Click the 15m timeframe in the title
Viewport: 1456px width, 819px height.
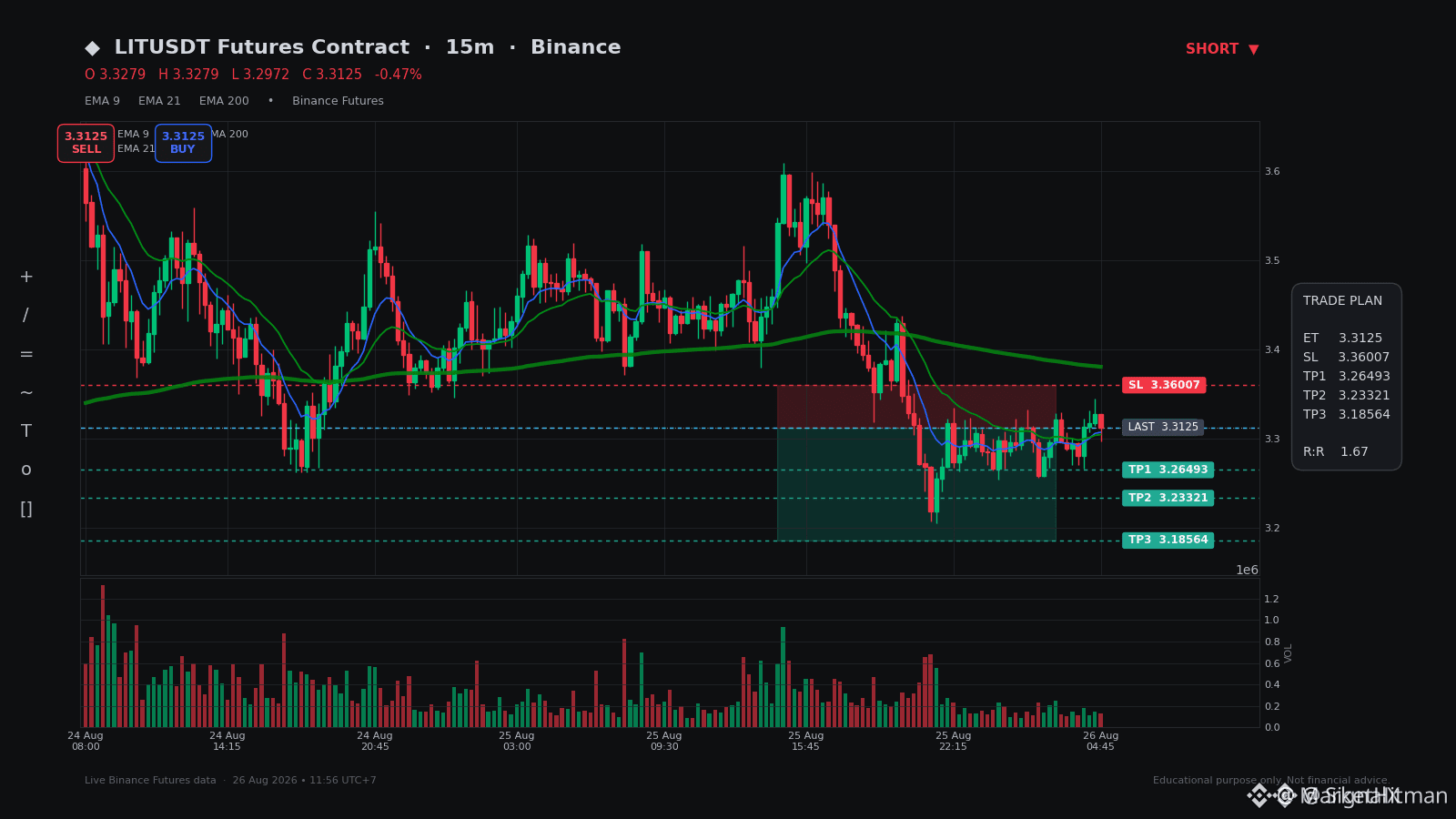point(470,47)
